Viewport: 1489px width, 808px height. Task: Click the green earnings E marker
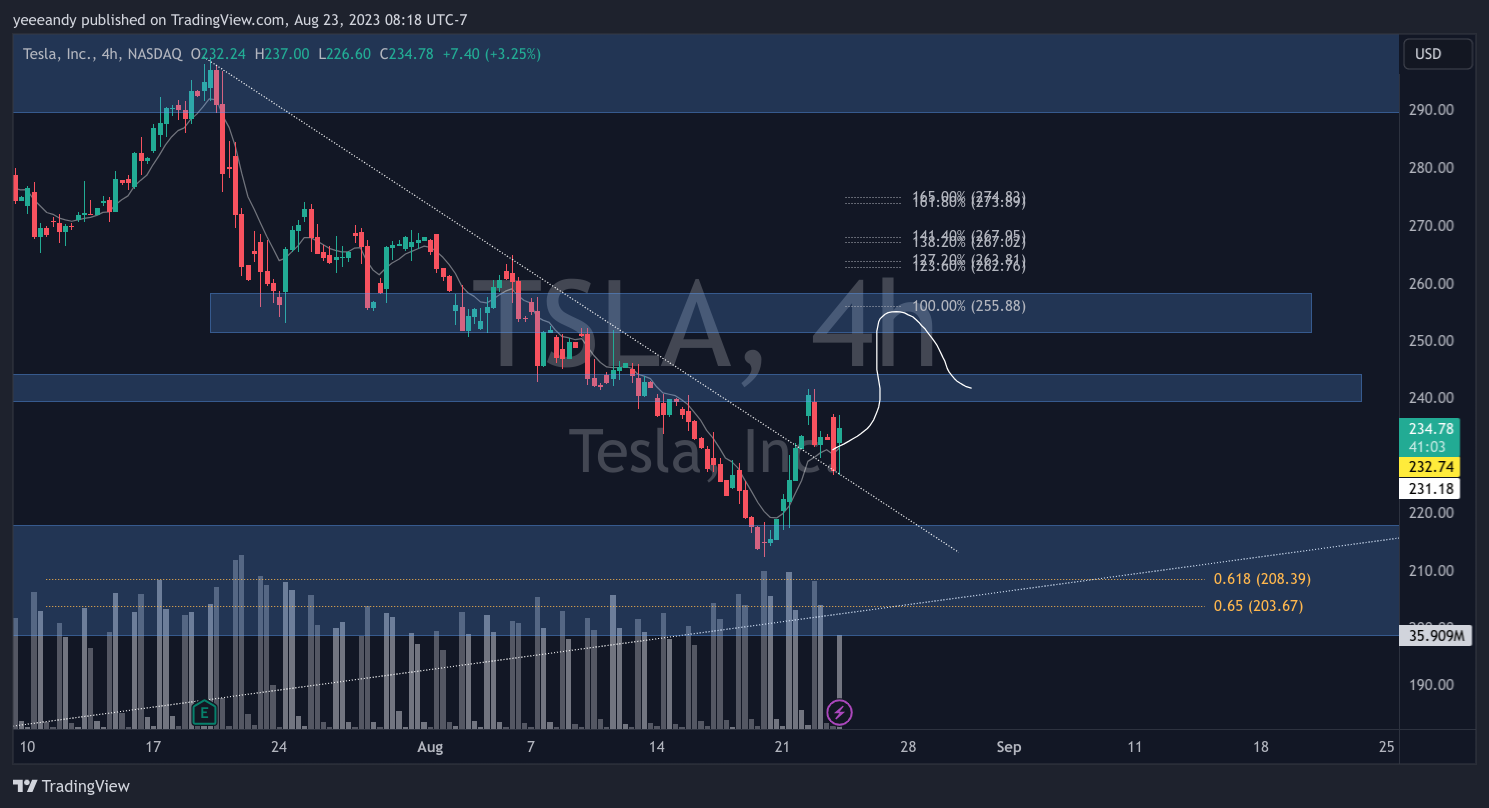tap(204, 712)
